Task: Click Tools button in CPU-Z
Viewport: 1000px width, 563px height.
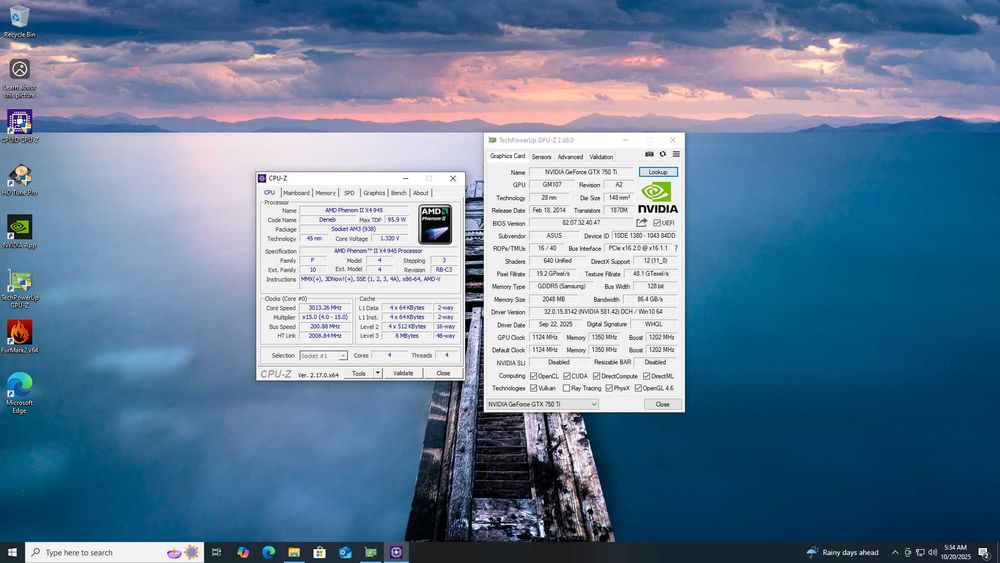Action: (359, 373)
